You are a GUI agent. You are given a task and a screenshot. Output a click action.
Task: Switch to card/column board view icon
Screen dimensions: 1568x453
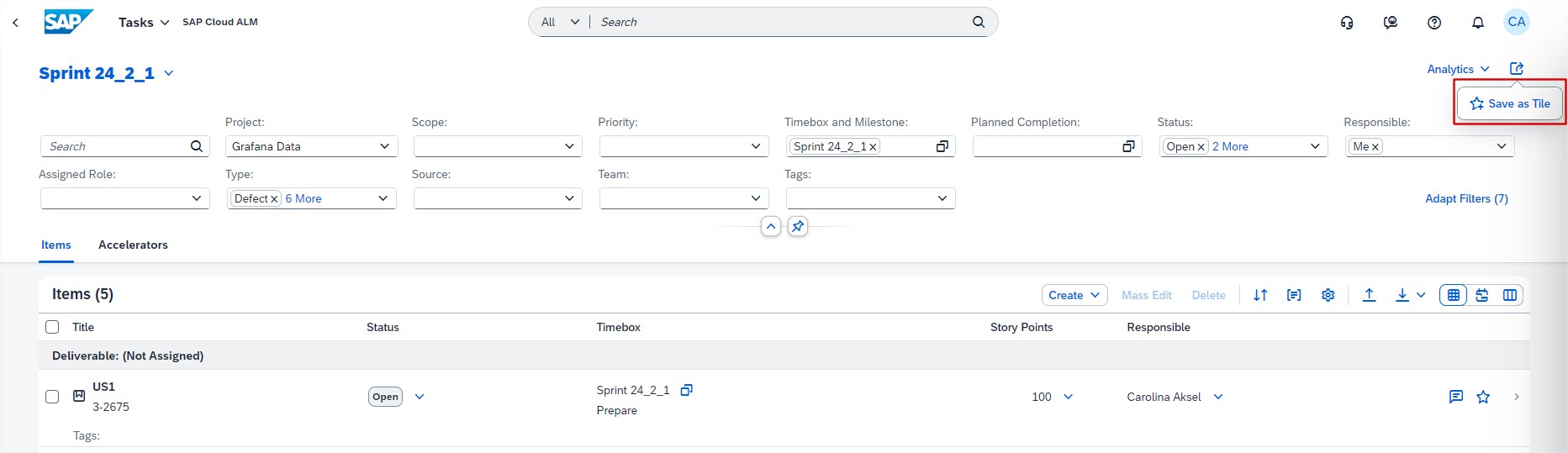click(x=1510, y=295)
